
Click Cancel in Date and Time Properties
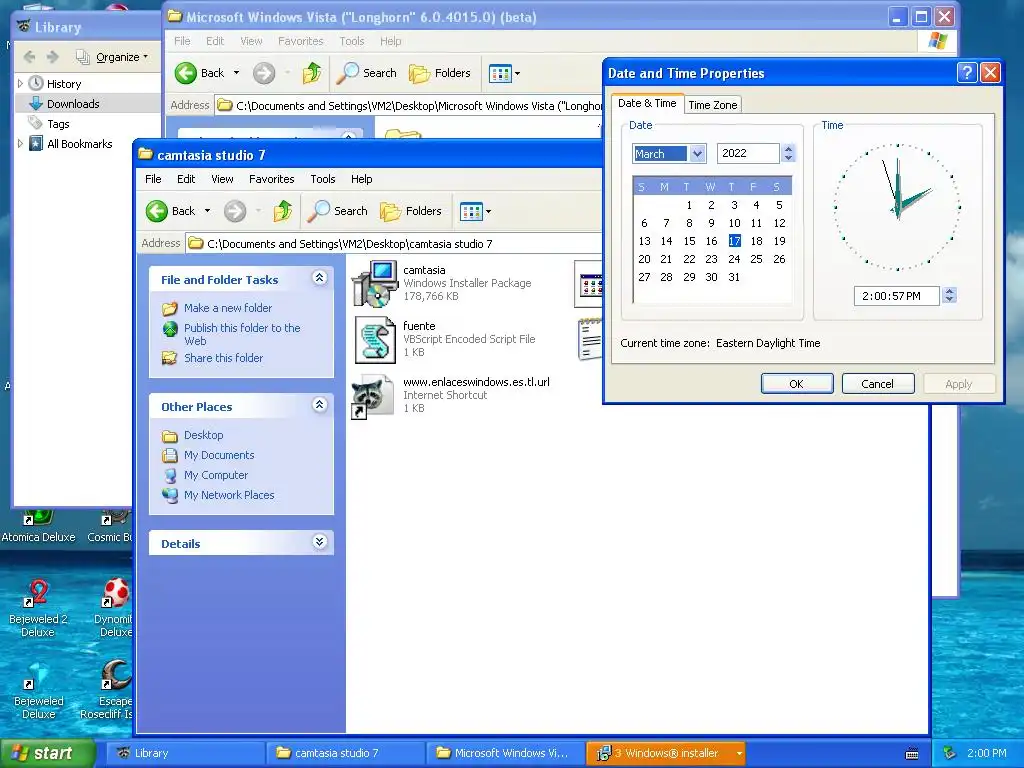tap(877, 383)
